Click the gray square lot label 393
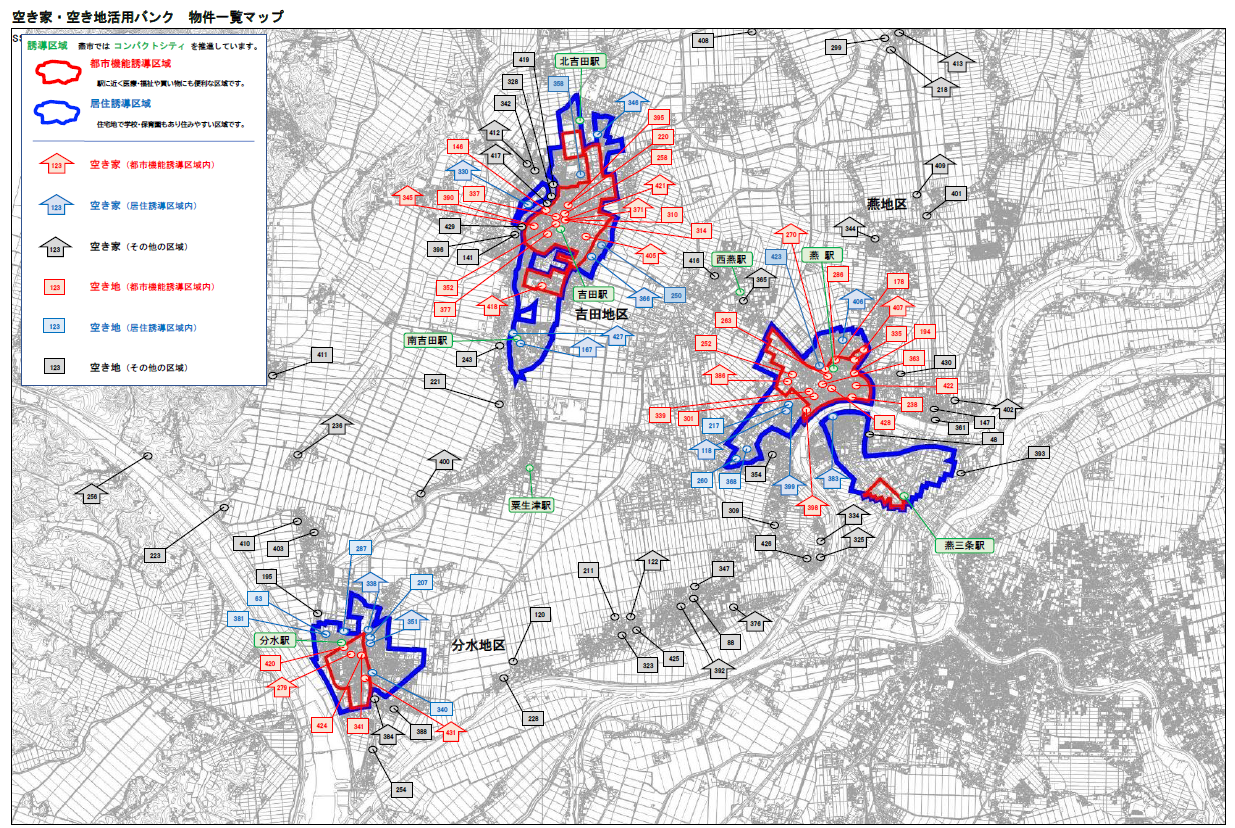Image resolution: width=1235 pixels, height=828 pixels. [x=1040, y=453]
